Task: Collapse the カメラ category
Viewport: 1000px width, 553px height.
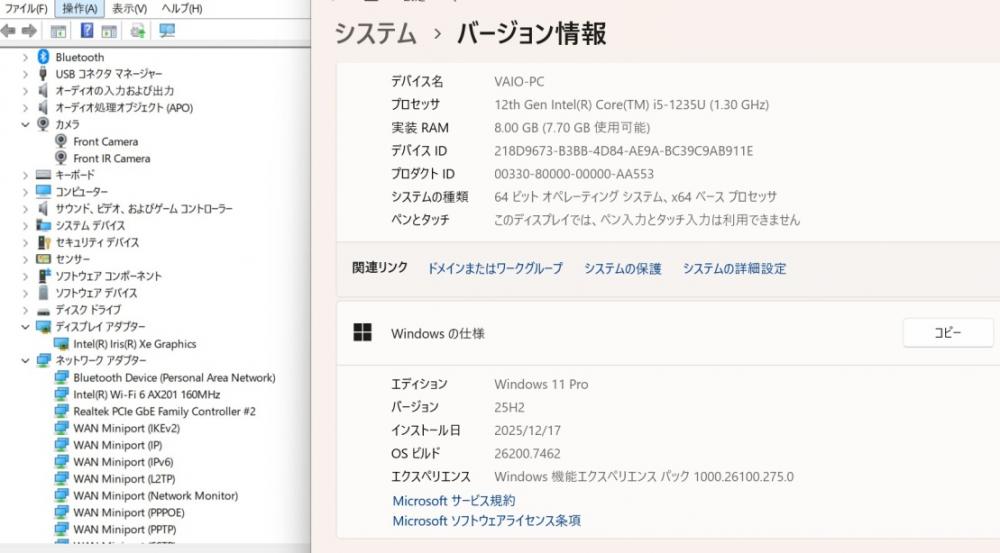Action: [x=25, y=124]
